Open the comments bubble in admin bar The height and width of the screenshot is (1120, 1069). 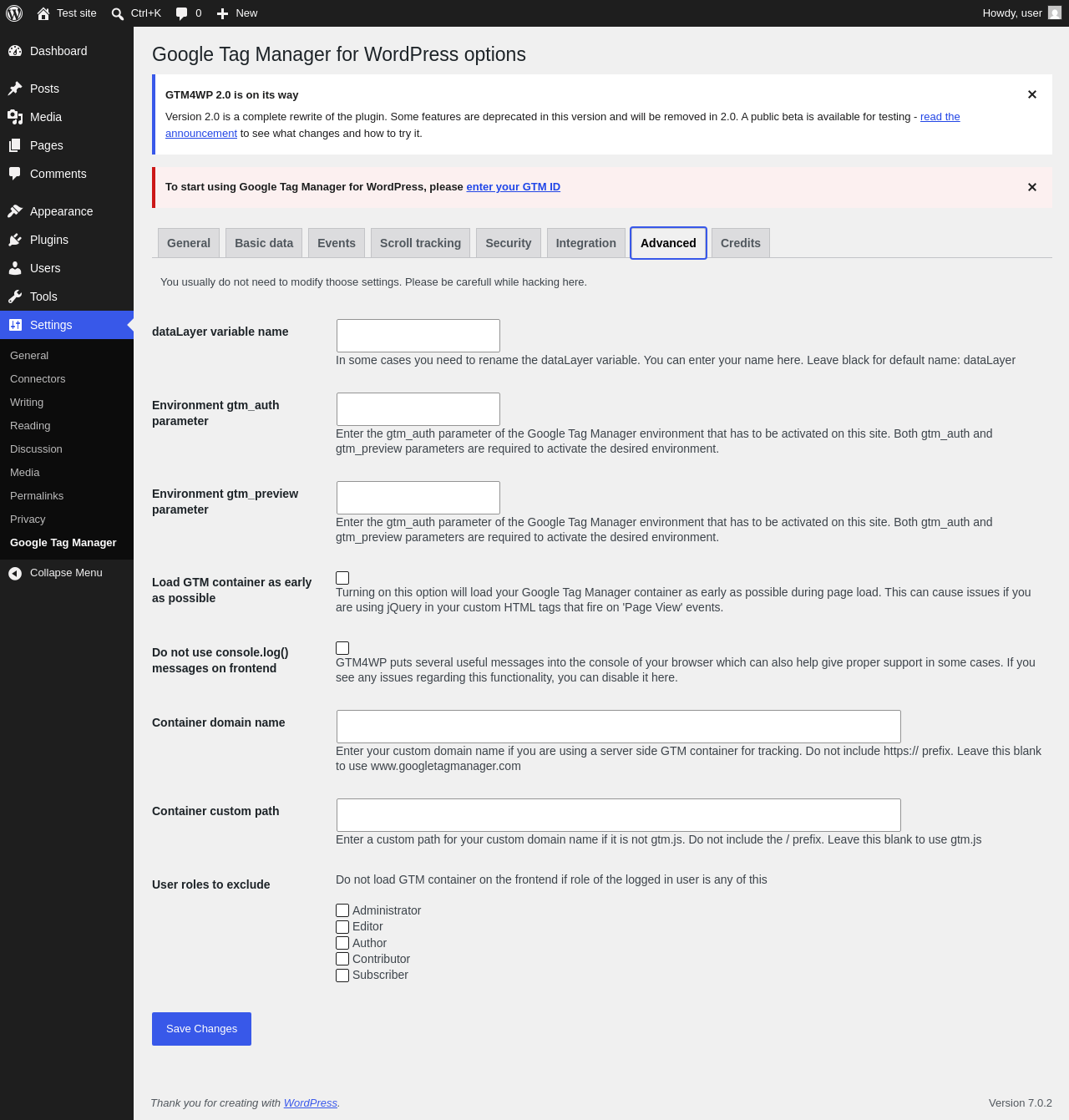182,13
